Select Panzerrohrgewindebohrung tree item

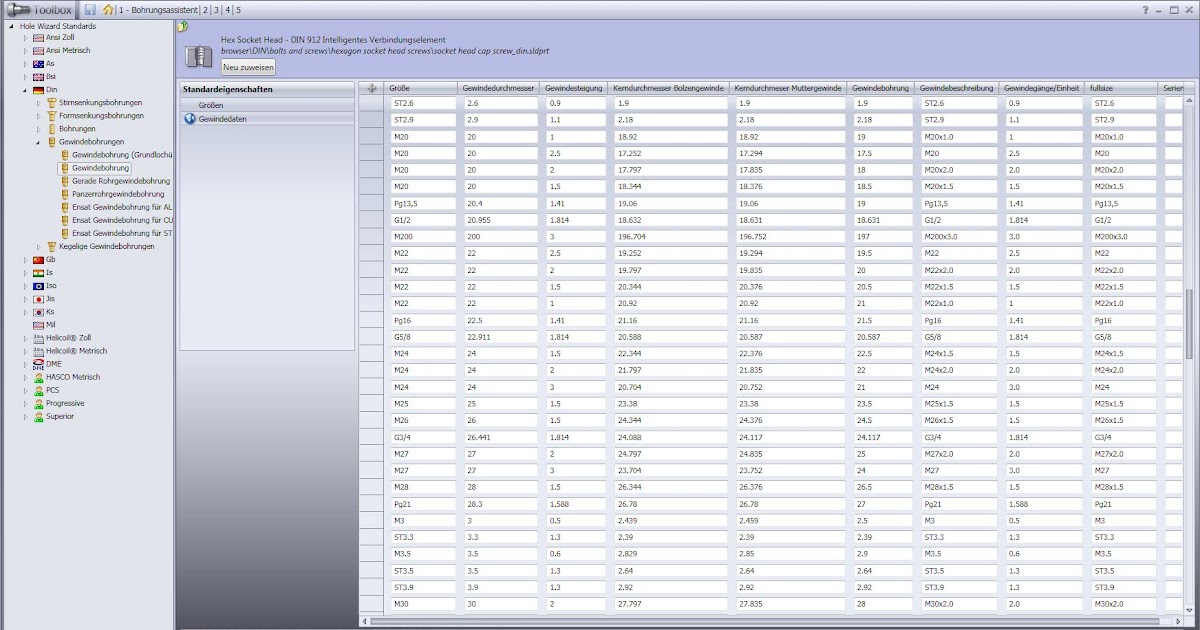[x=118, y=194]
